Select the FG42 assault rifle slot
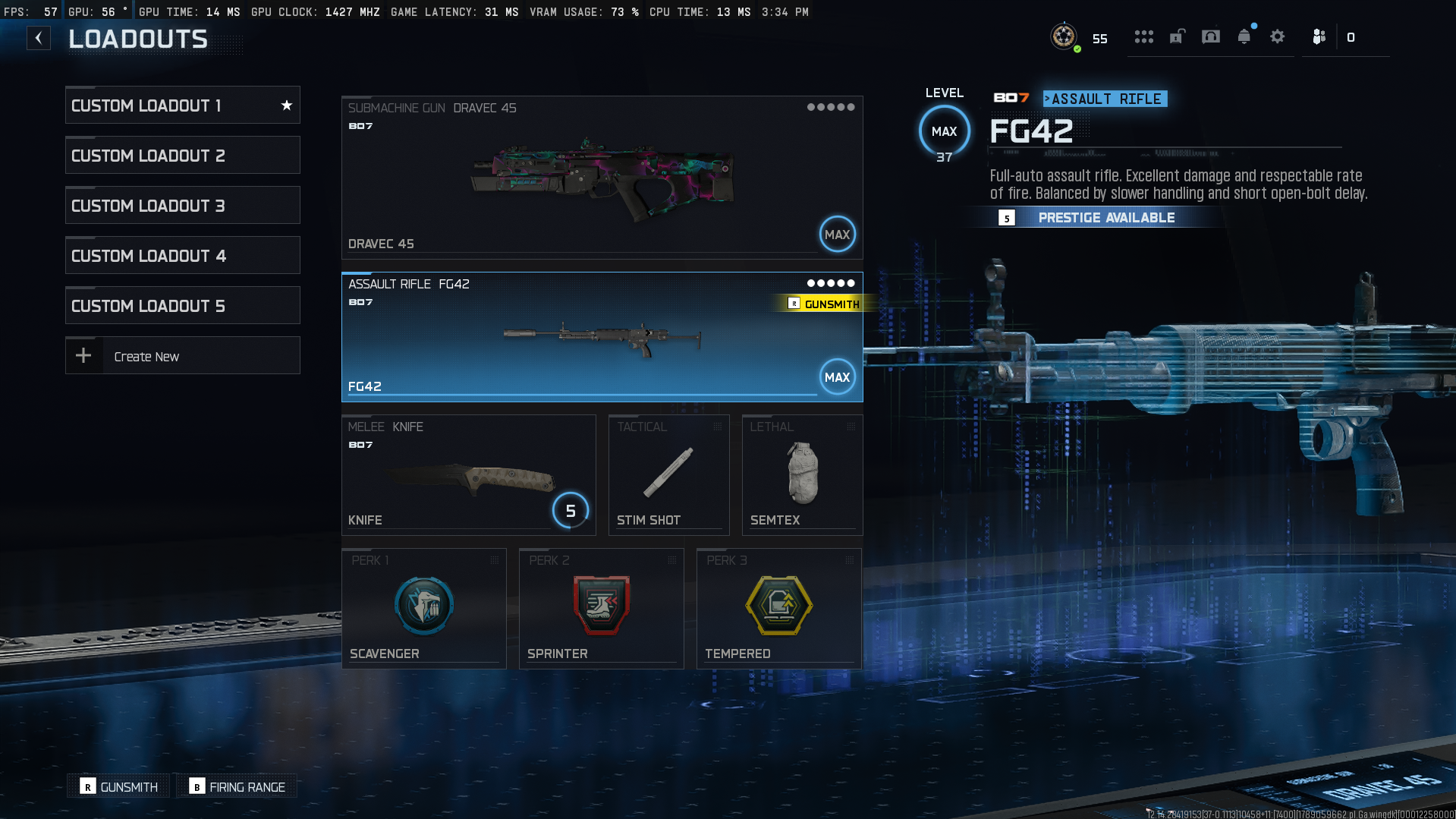Screen dimensions: 1456x819 (602, 337)
